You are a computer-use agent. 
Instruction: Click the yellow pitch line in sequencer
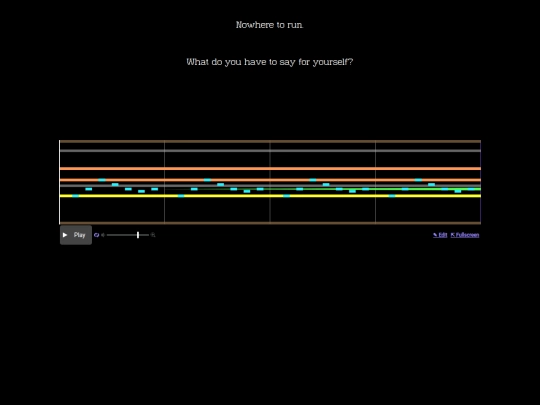point(270,196)
